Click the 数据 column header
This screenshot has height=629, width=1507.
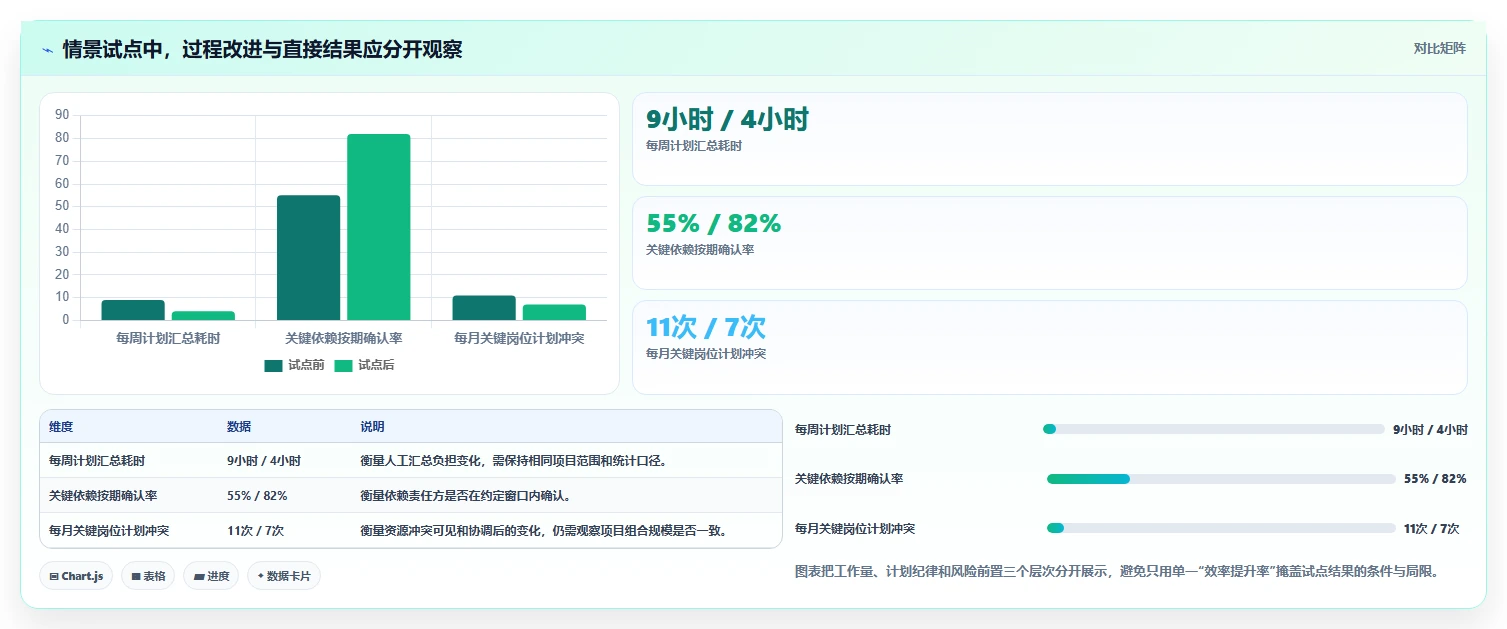tap(239, 427)
